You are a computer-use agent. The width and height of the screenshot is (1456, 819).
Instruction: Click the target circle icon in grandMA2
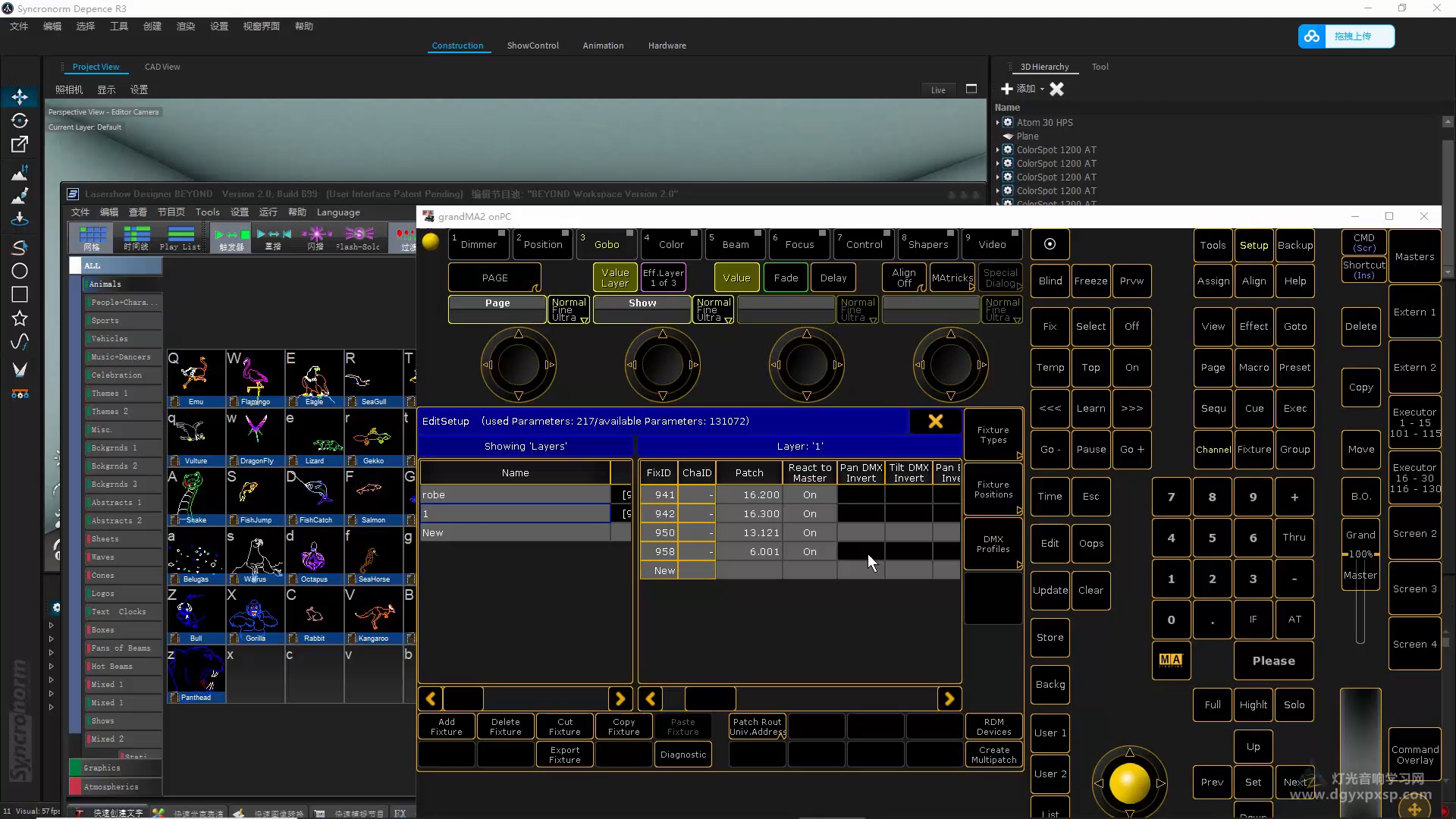point(1050,244)
